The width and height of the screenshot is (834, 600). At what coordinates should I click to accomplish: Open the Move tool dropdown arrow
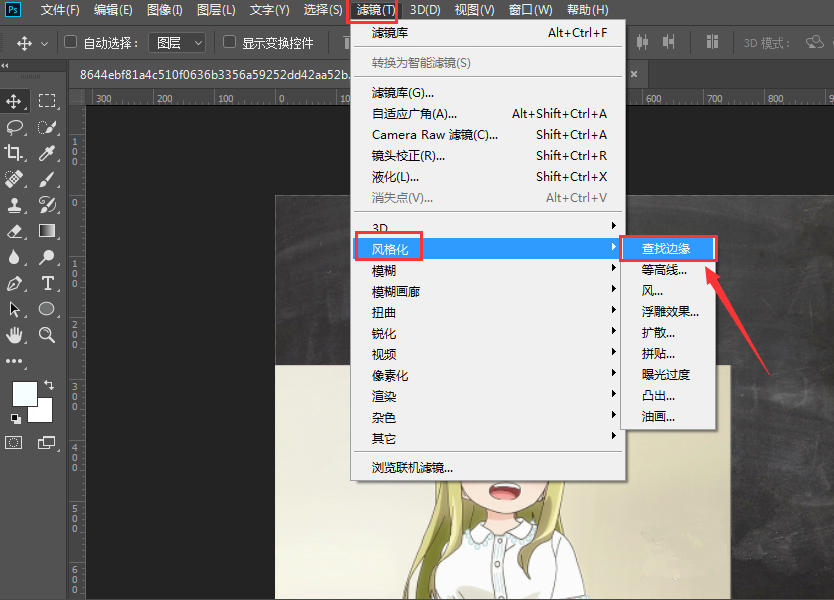click(x=43, y=43)
